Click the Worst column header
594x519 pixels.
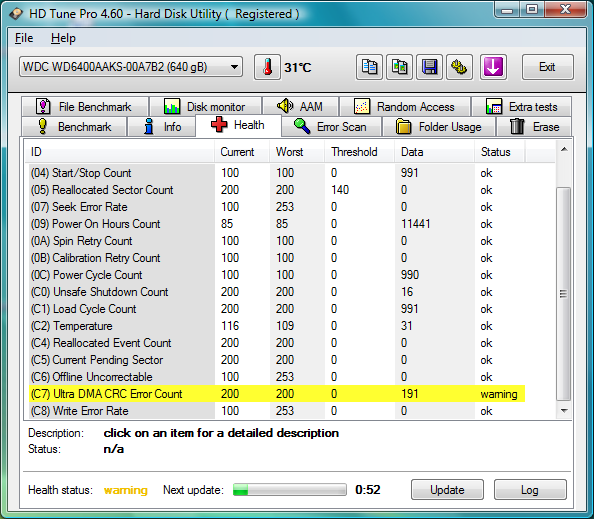tap(297, 152)
